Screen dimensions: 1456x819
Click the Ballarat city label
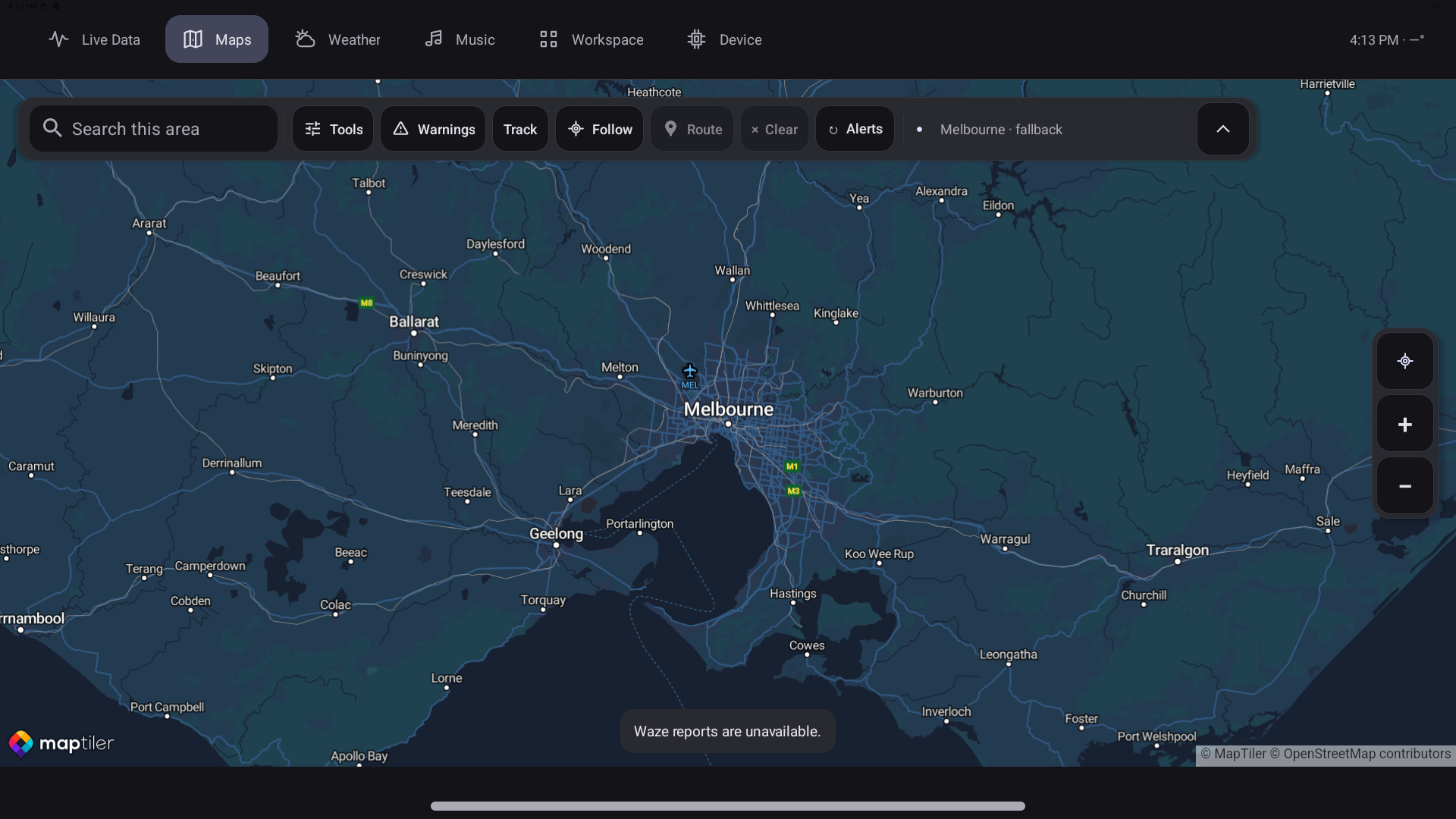click(414, 322)
